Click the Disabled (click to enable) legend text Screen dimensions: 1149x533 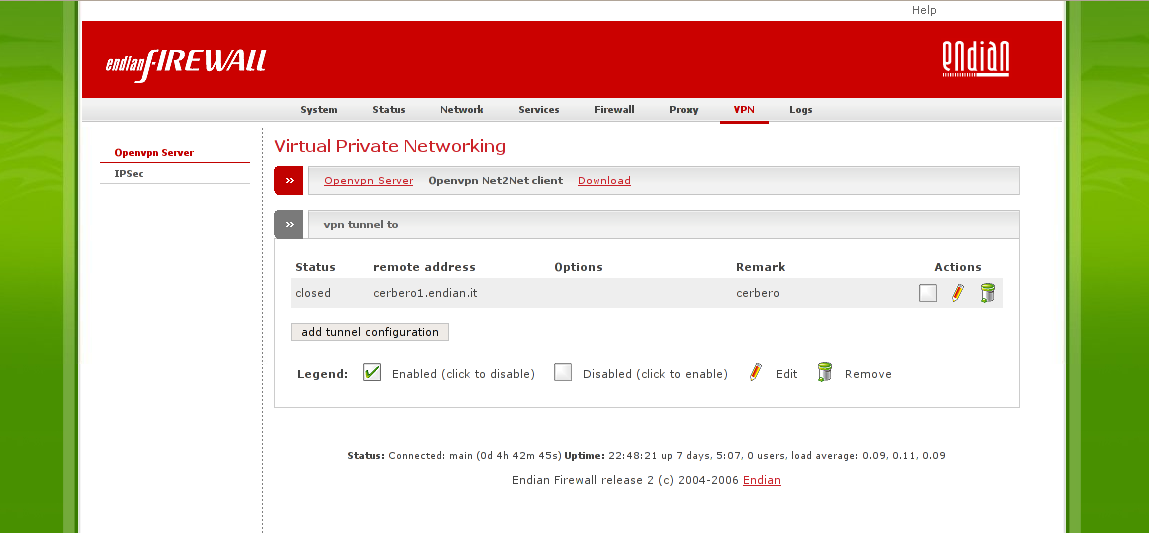(655, 374)
